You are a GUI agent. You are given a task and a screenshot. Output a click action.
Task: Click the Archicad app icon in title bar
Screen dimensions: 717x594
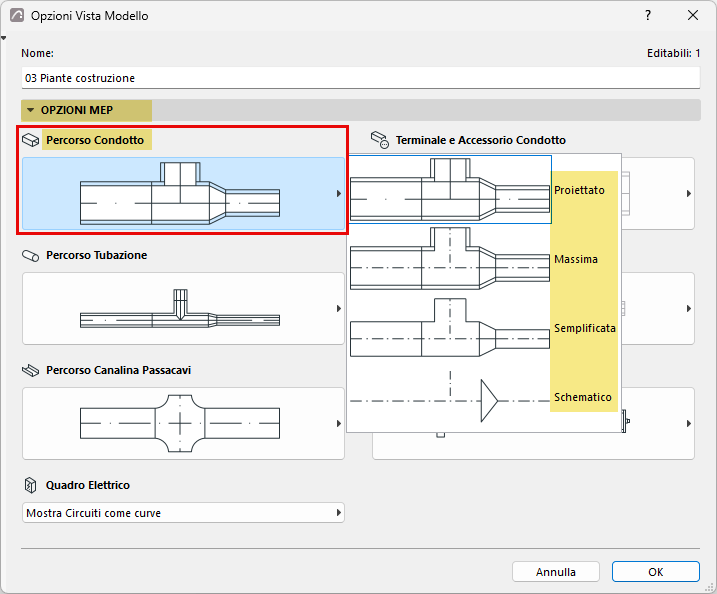[x=17, y=16]
